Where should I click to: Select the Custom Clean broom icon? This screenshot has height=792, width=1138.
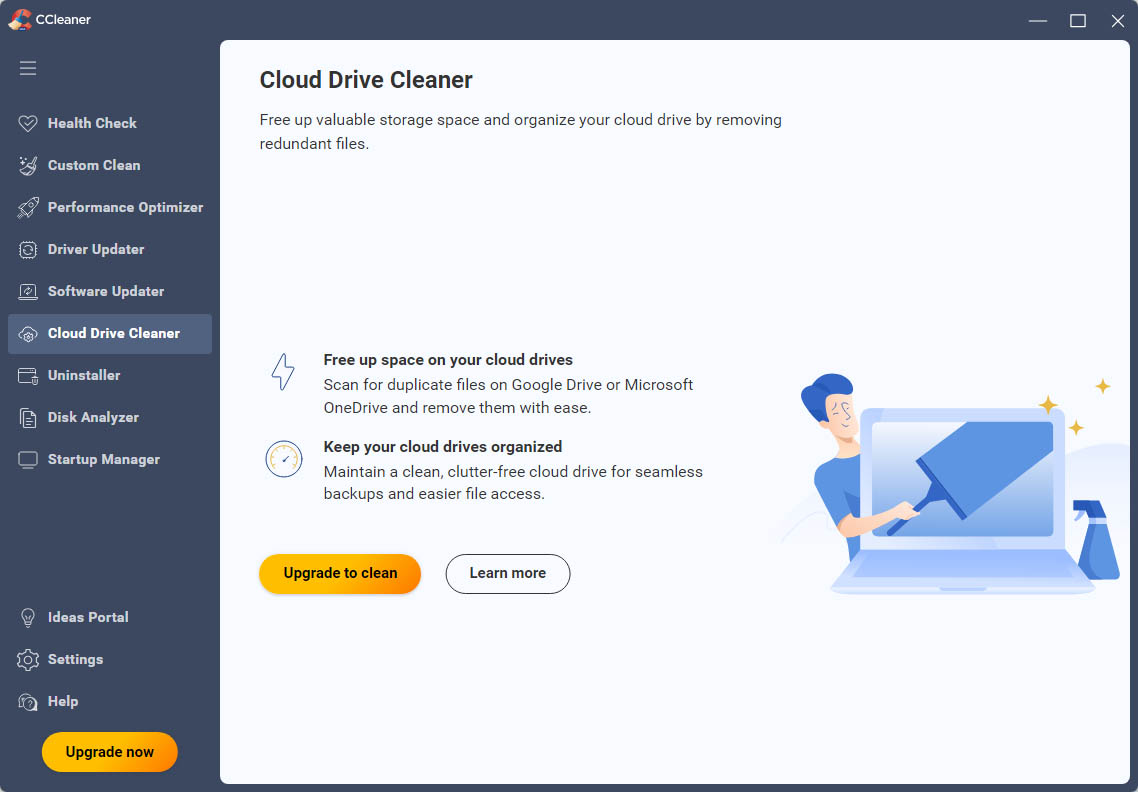(28, 166)
